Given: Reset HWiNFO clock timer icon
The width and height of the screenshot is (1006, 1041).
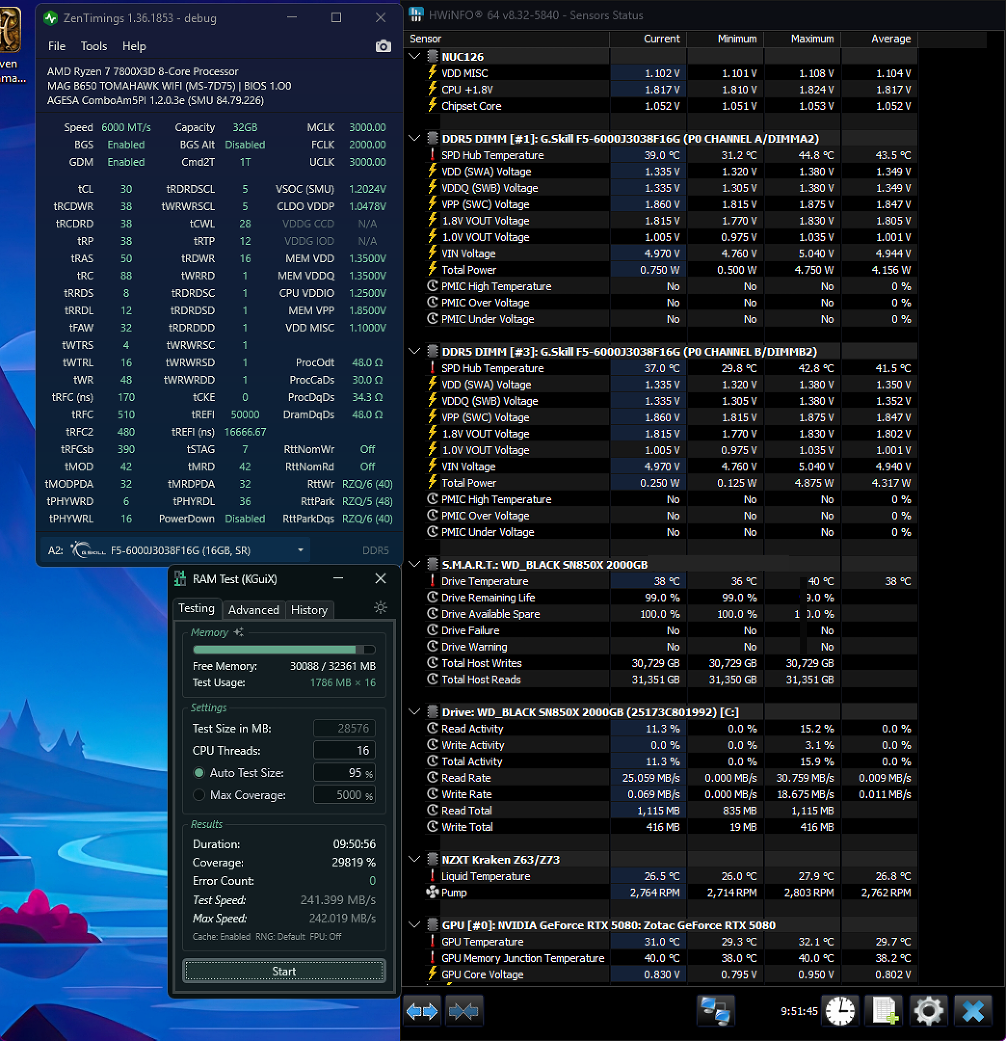Looking at the screenshot, I should (x=841, y=1011).
